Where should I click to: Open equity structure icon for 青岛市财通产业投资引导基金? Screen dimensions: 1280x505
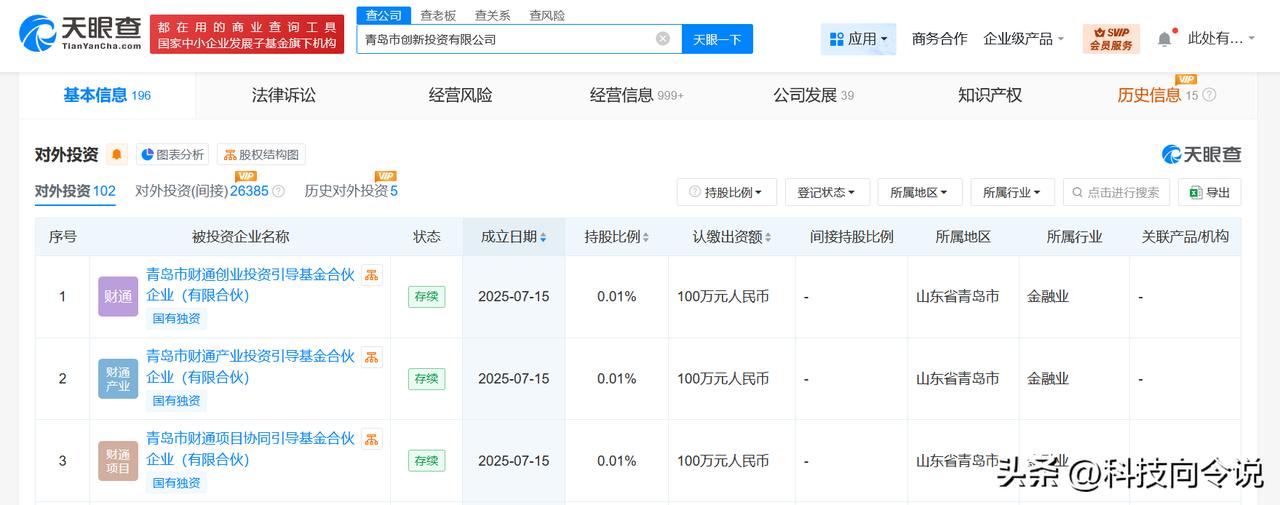click(371, 357)
